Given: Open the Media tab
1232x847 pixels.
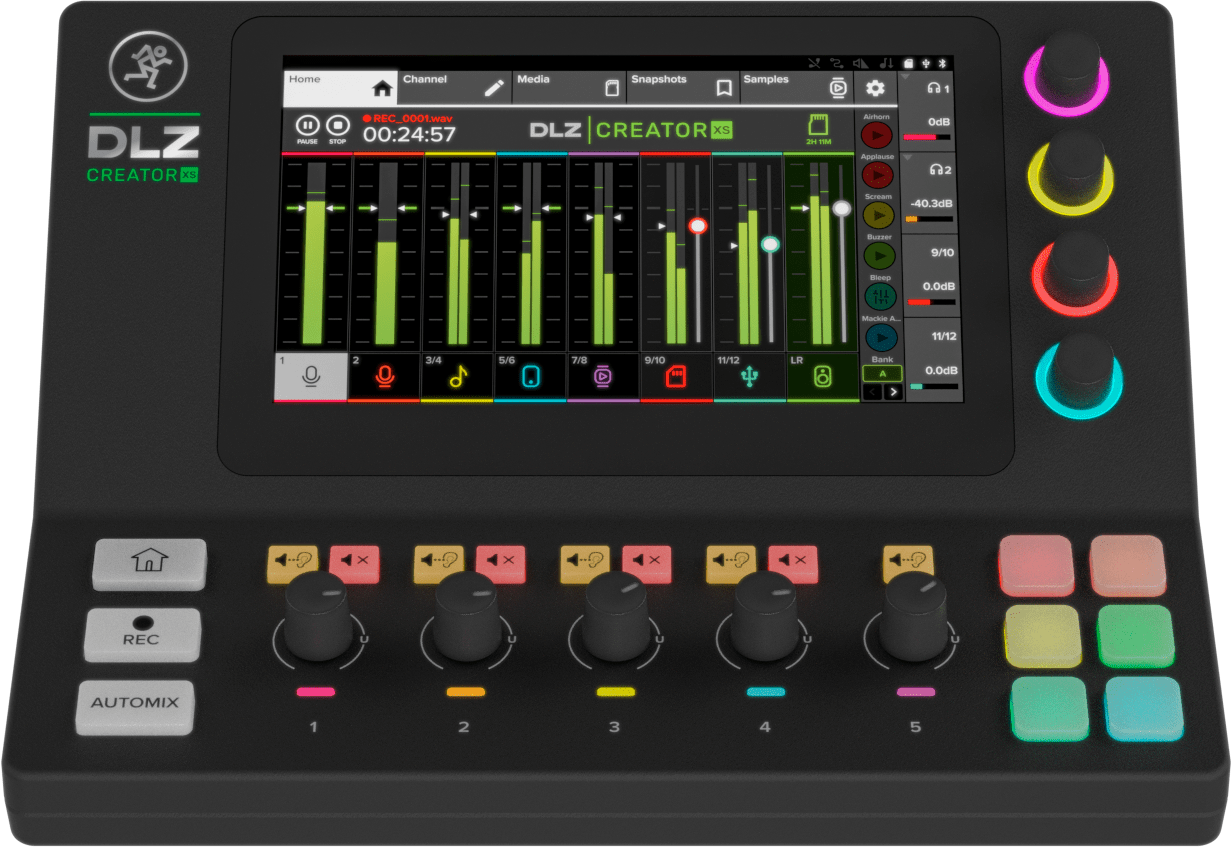Looking at the screenshot, I should click(569, 87).
